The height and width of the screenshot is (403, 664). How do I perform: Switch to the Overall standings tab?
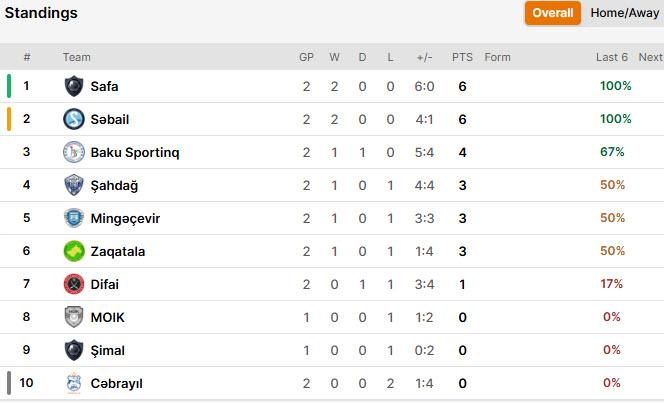(553, 13)
